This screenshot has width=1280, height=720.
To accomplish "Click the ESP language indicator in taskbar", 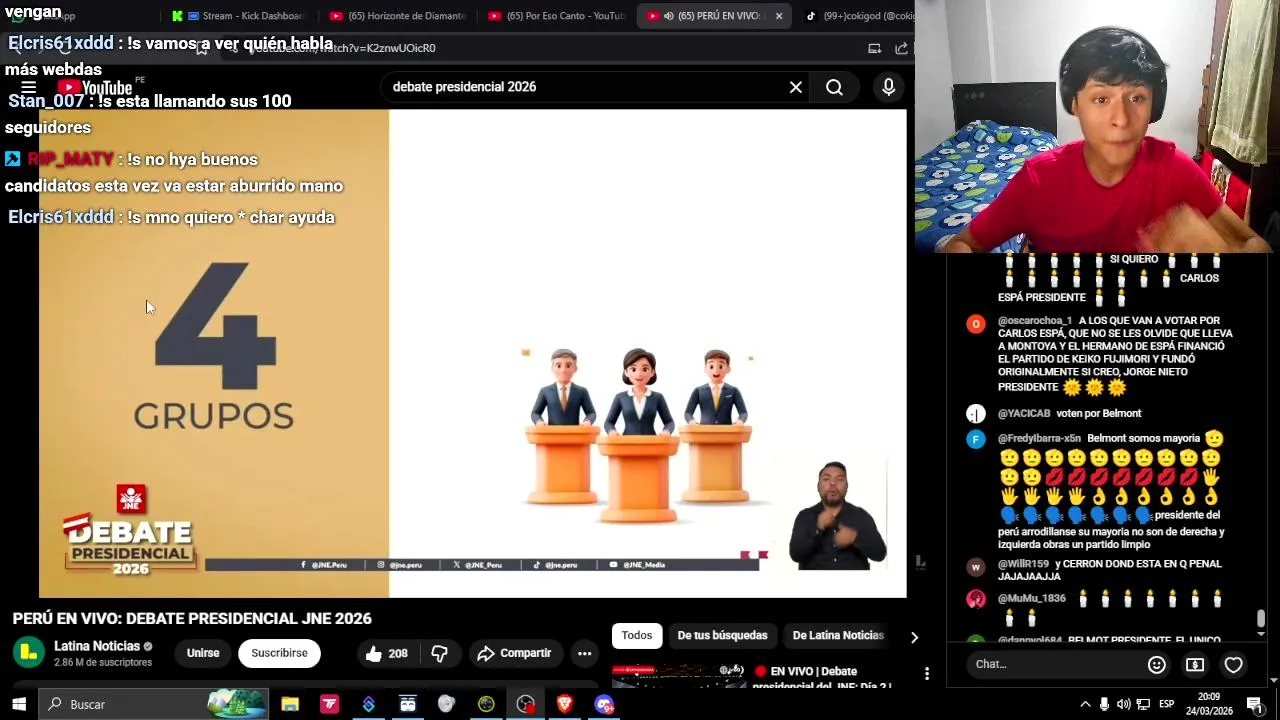I will 1166,704.
